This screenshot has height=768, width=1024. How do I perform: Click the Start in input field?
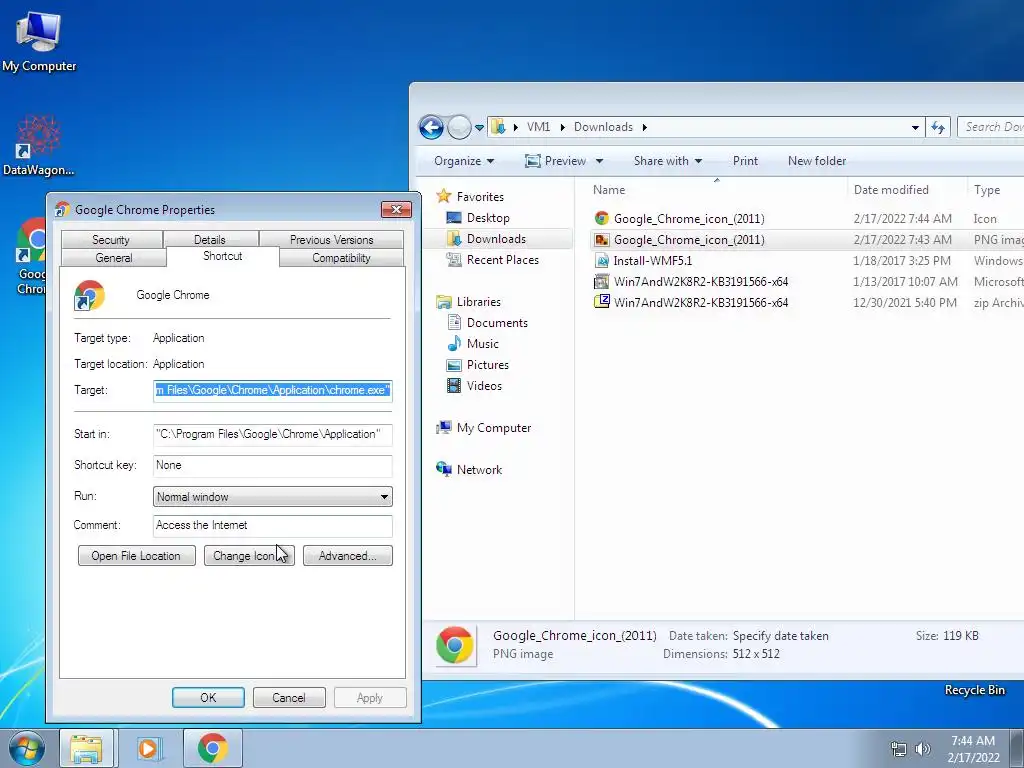pos(272,434)
